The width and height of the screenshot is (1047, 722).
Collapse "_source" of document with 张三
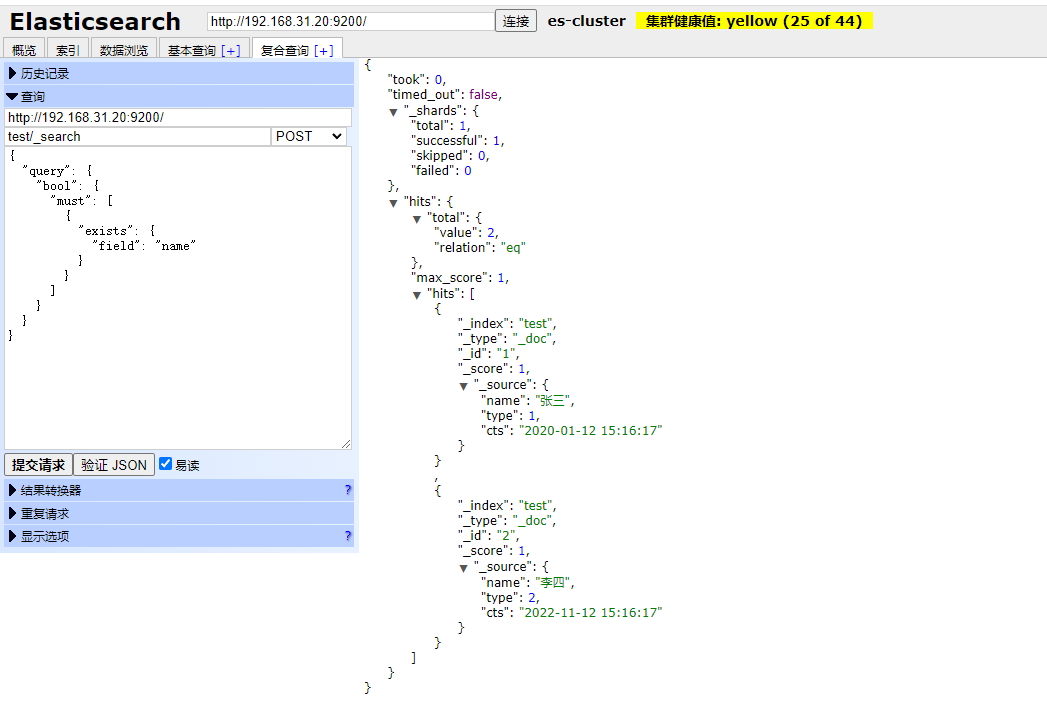(463, 385)
